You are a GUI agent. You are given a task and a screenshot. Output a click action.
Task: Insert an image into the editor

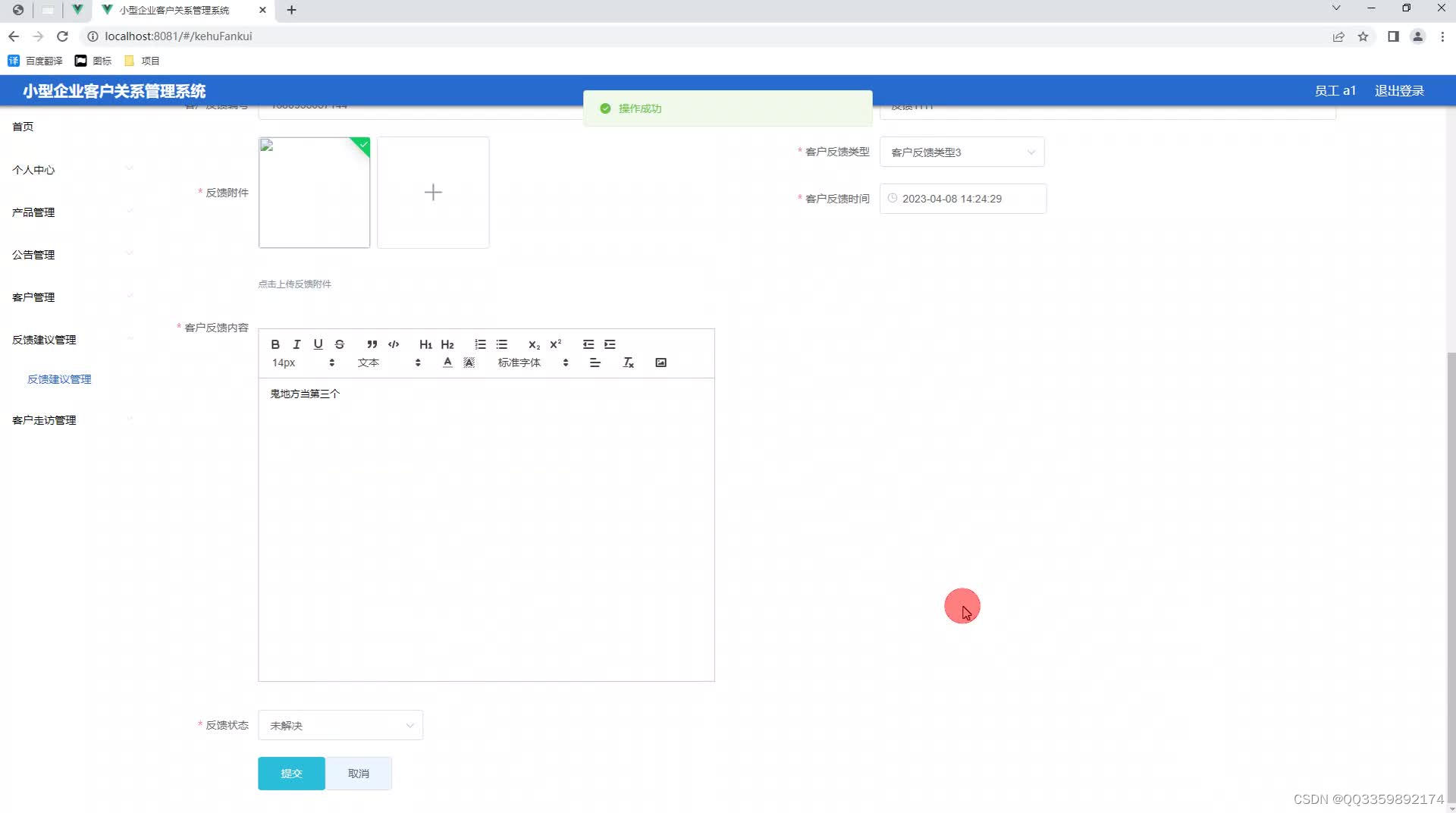click(661, 363)
